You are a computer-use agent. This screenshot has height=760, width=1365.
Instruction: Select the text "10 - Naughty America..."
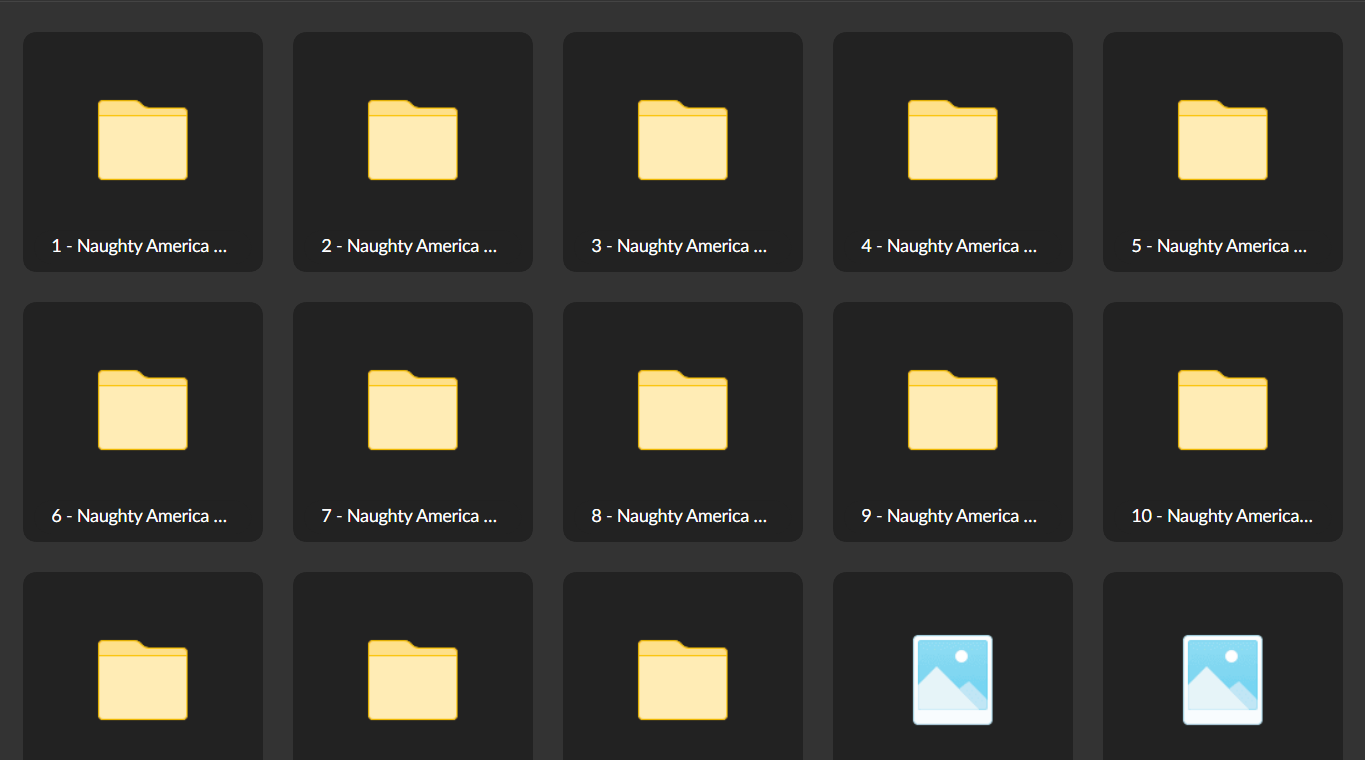(1222, 516)
